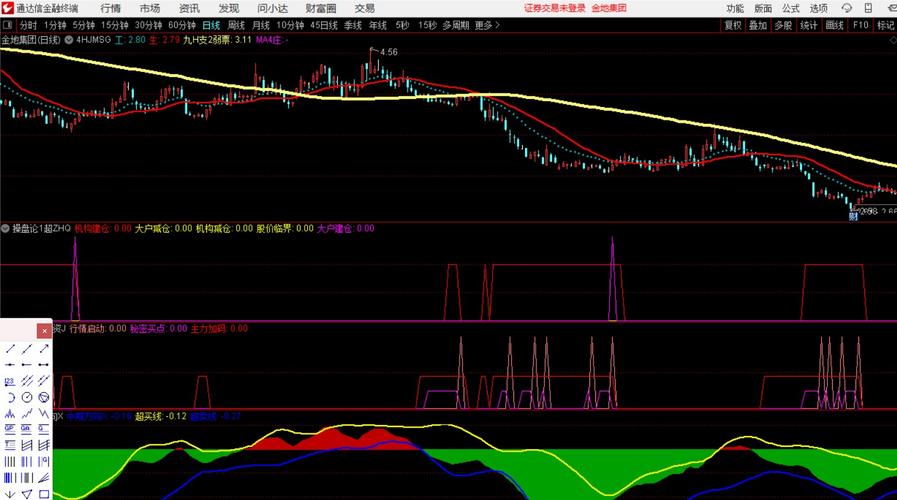Select the mountain peaks wave tool
Screen dimensions: 897x500
(10, 413)
